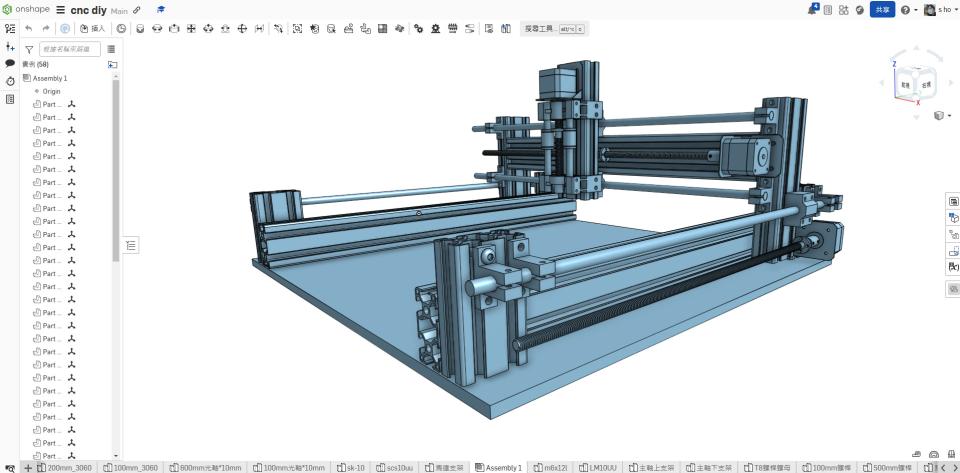
Task: Switch to the sk-10 tab
Action: pyautogui.click(x=354, y=467)
